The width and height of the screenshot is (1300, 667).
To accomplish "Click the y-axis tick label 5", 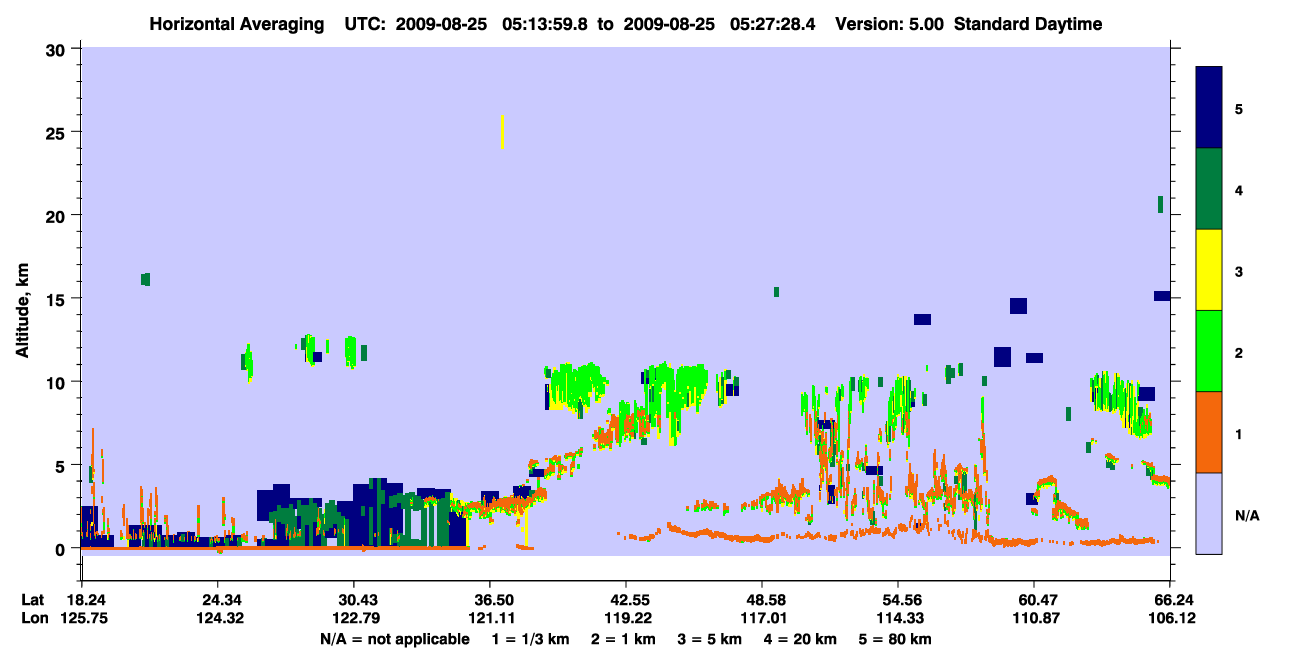I will tap(62, 465).
